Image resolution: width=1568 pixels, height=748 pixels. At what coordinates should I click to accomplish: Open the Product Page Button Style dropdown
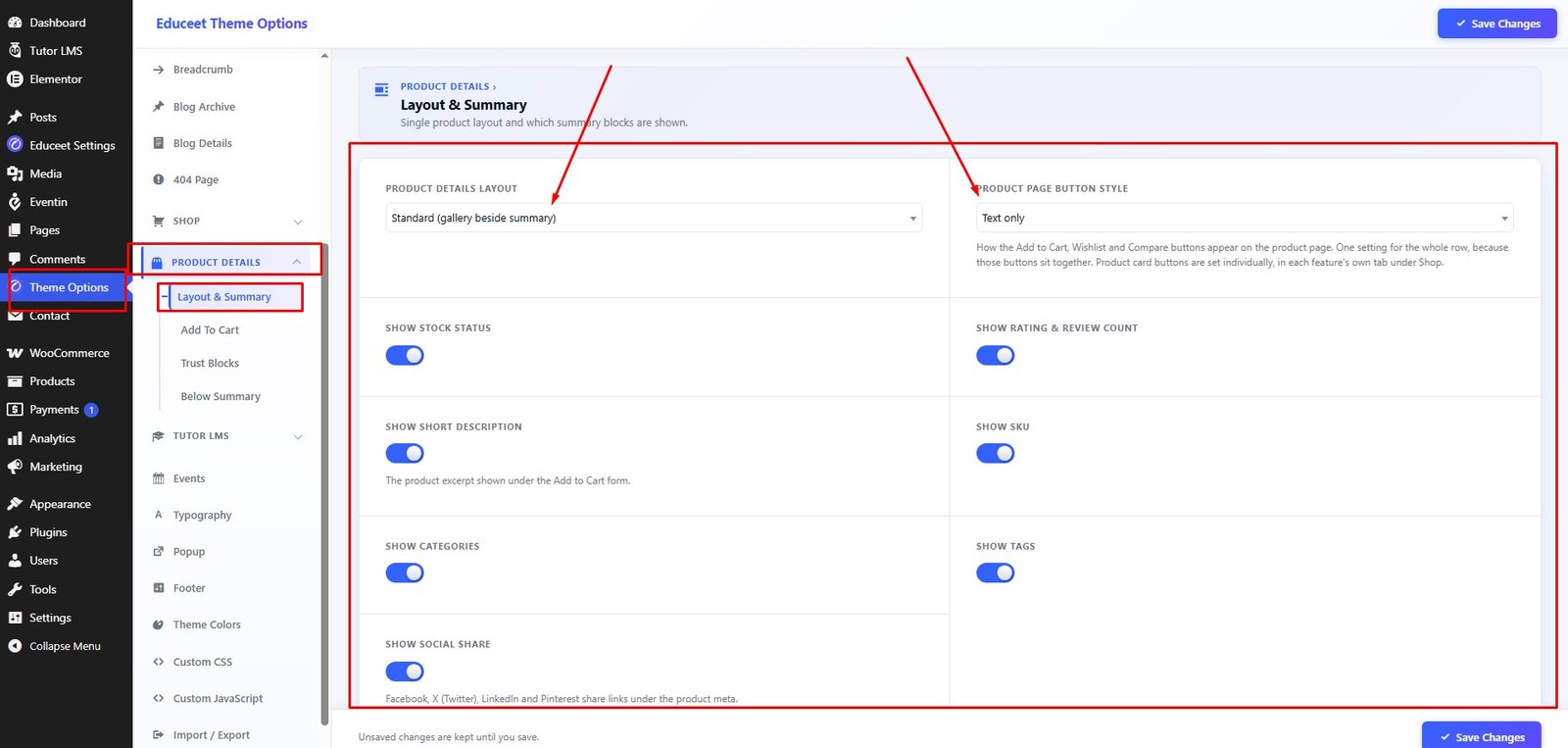(x=1245, y=218)
